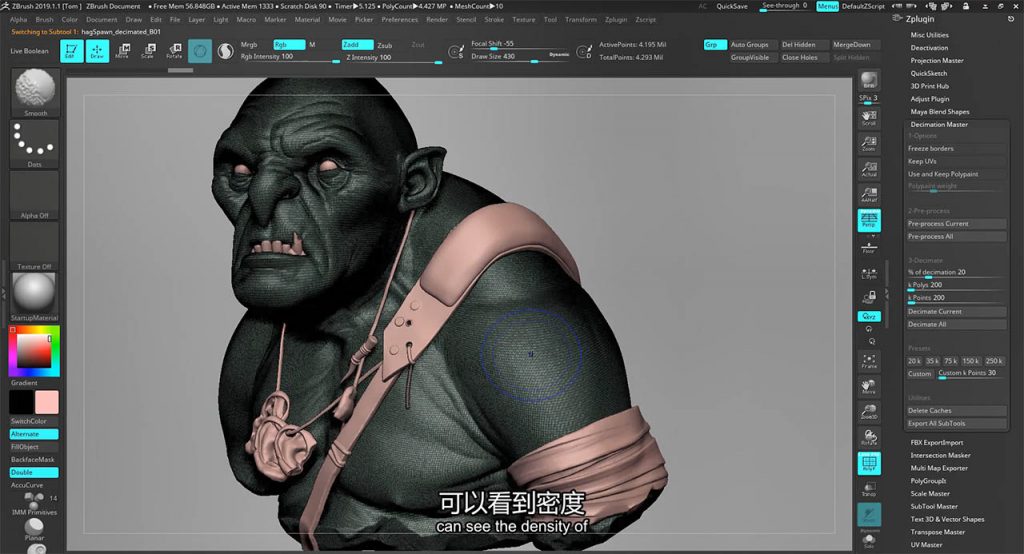Select the Draw mode icon
Screen dimensions: 1024x554
[97, 51]
